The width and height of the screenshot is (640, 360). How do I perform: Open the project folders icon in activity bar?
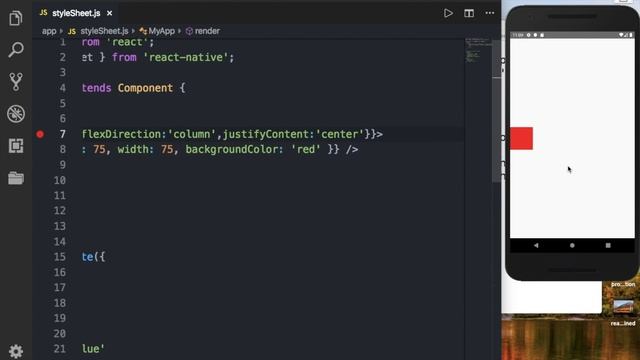(16, 178)
